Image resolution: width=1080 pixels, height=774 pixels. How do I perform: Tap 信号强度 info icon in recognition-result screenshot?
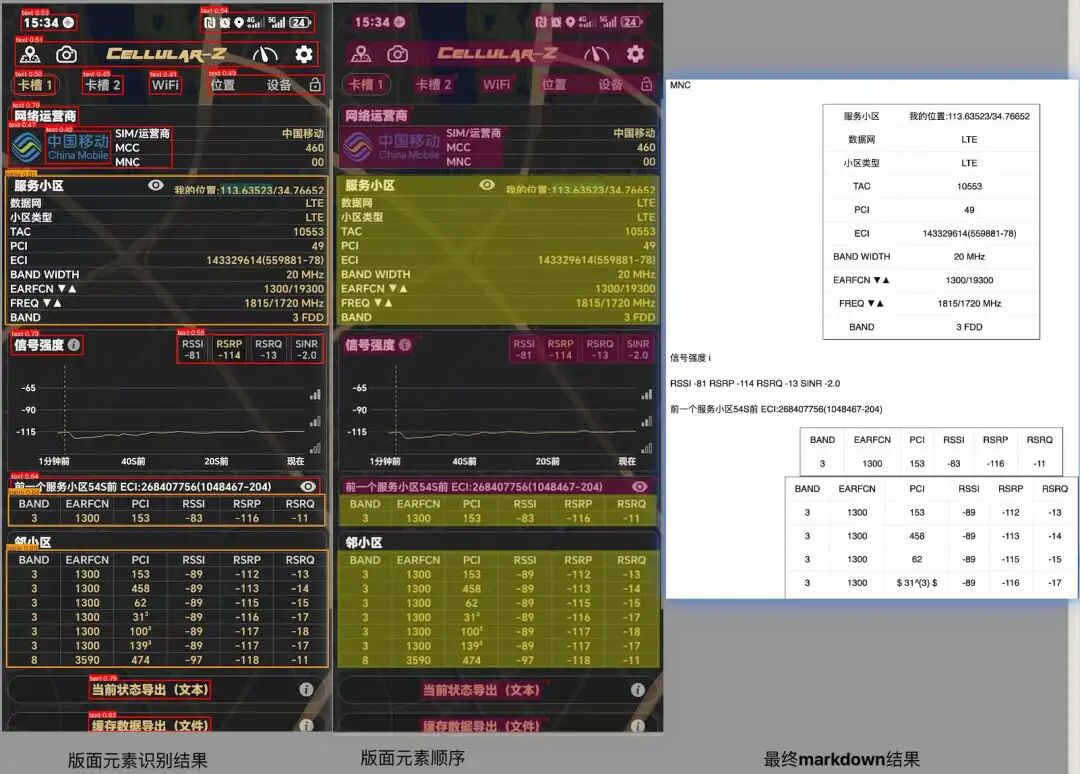(x=74, y=344)
